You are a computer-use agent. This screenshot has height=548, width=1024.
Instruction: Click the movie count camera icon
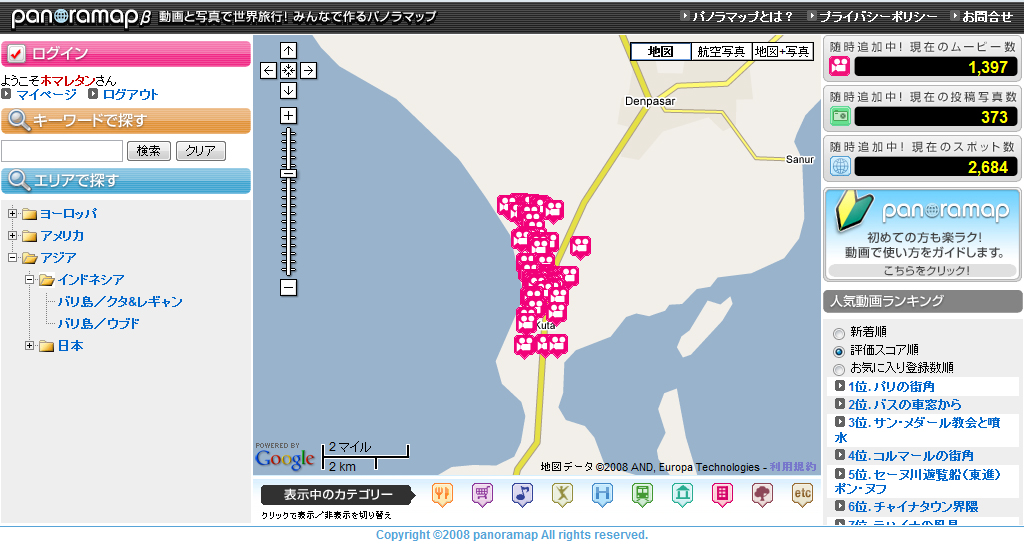840,66
